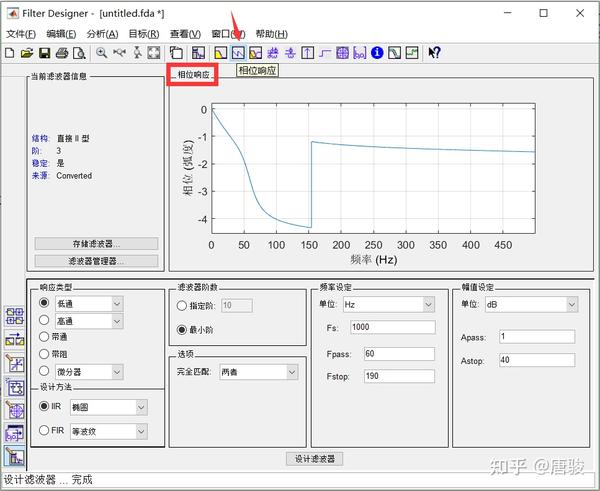Open the 文件(F) menu

[x=21, y=34]
